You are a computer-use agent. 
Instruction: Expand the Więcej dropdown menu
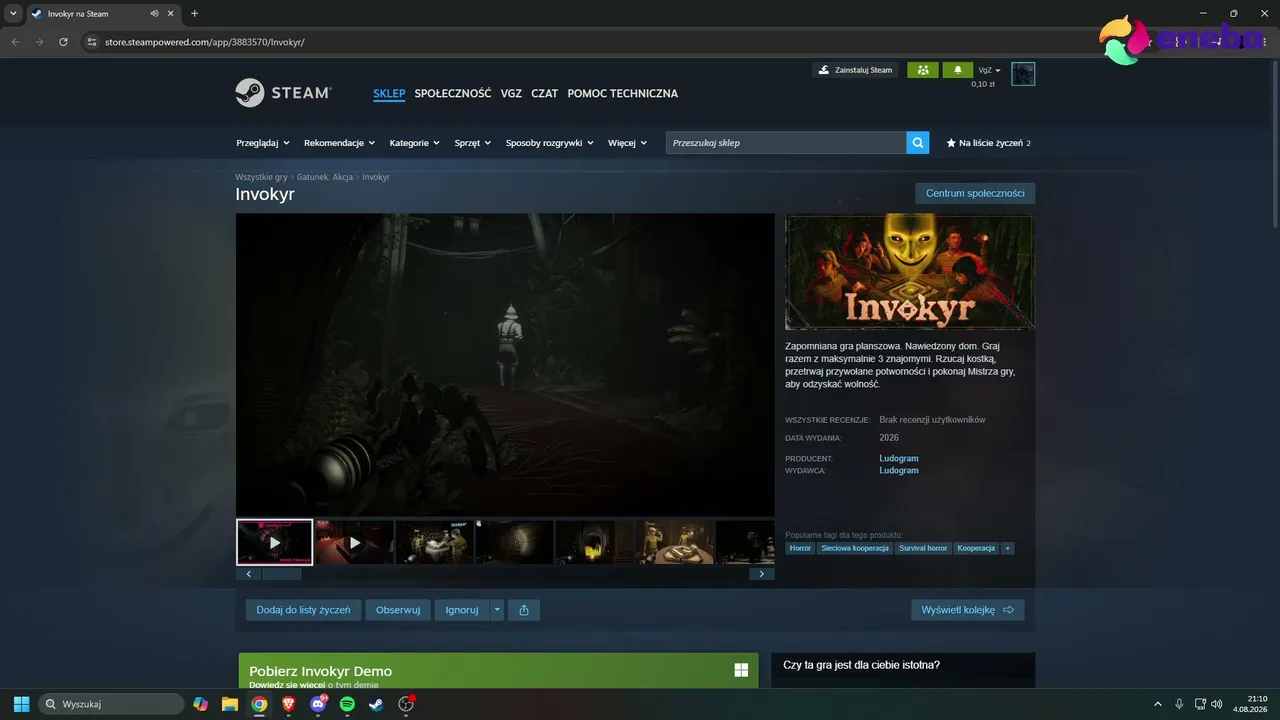pyautogui.click(x=628, y=143)
